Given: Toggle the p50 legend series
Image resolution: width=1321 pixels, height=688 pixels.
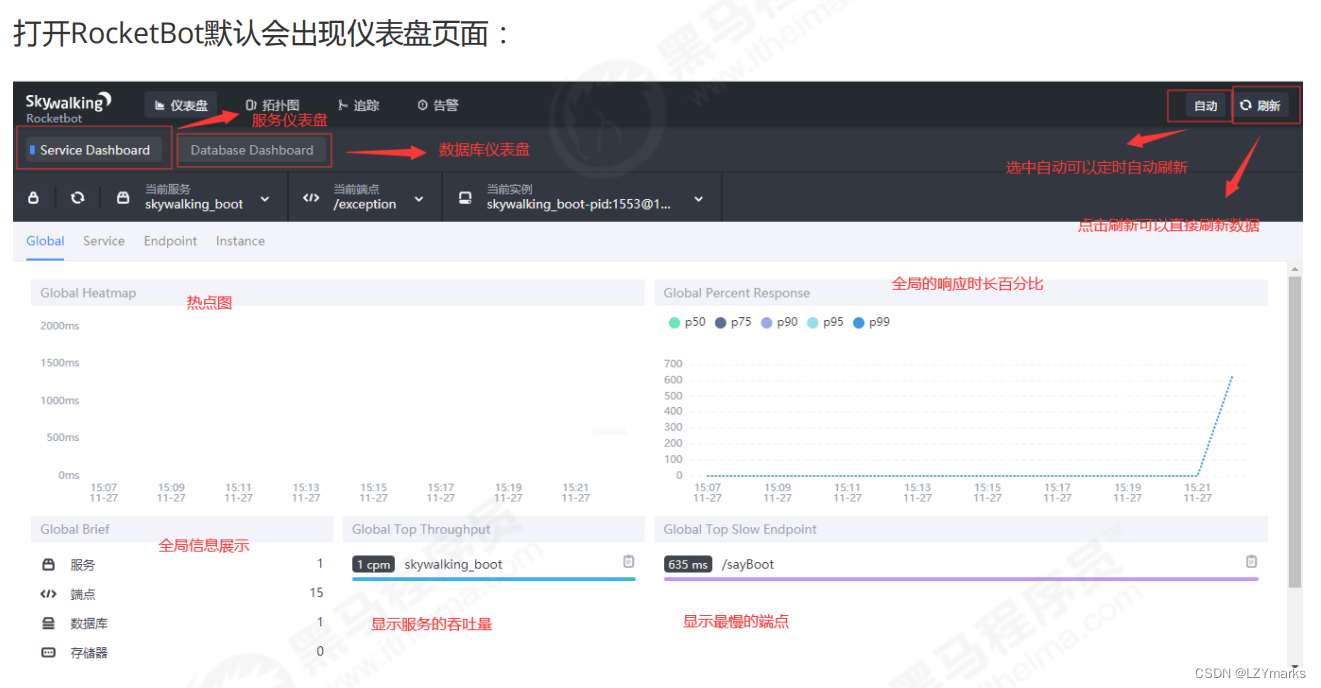Looking at the screenshot, I should pos(687,322).
